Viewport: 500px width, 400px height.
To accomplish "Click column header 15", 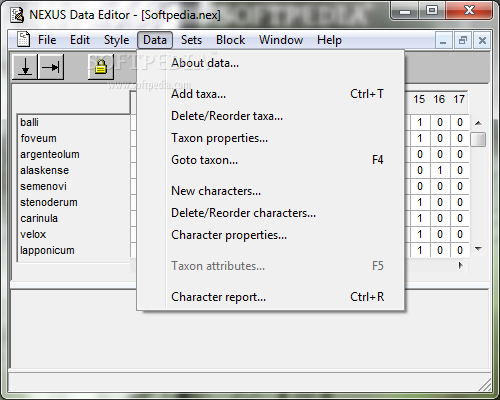I will [419, 99].
